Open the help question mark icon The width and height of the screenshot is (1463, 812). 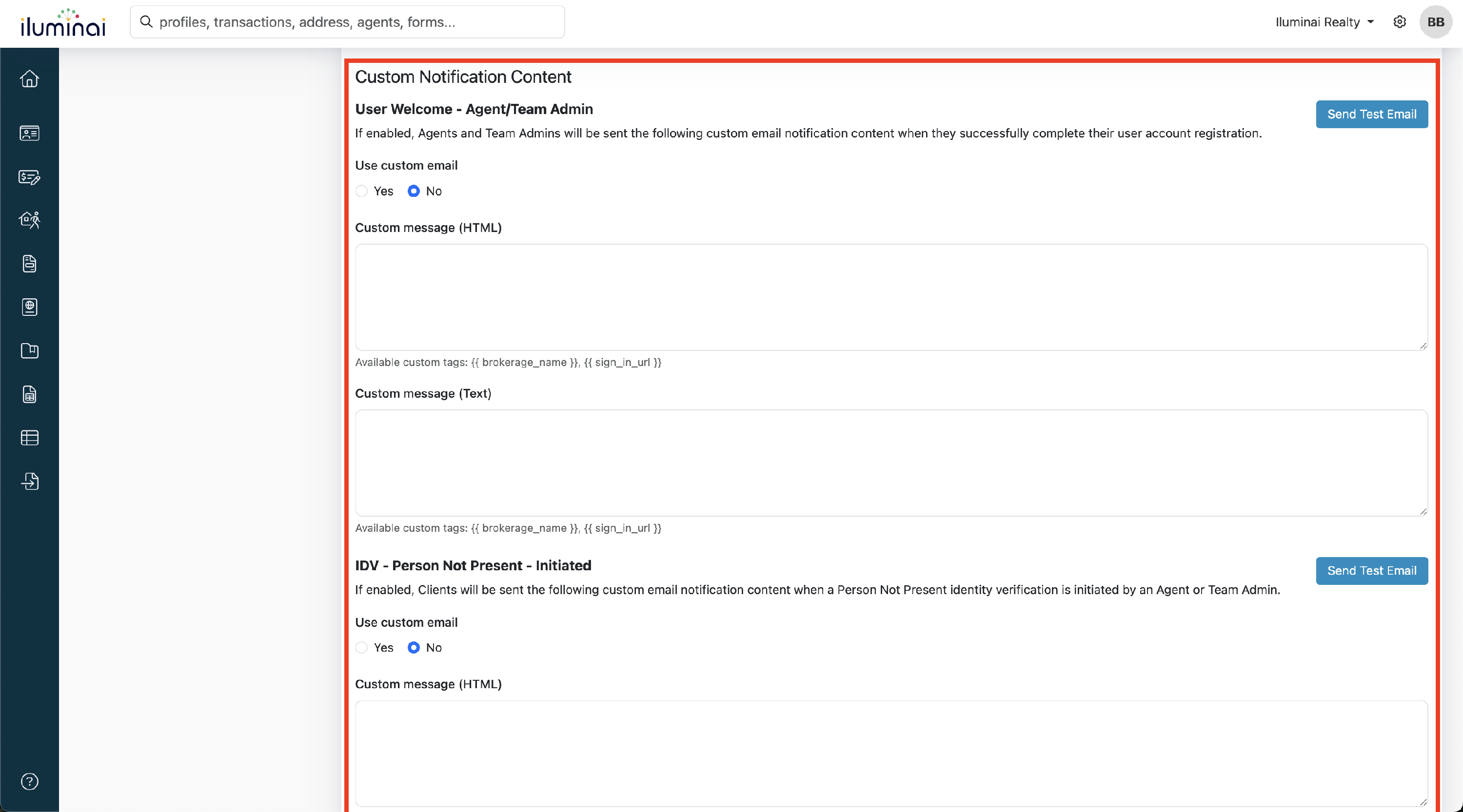pos(30,781)
